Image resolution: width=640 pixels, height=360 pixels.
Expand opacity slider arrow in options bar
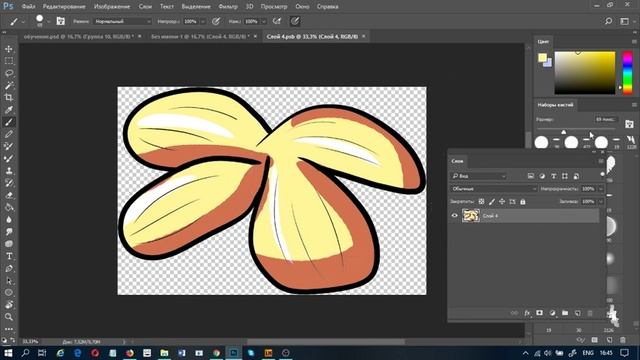click(203, 21)
